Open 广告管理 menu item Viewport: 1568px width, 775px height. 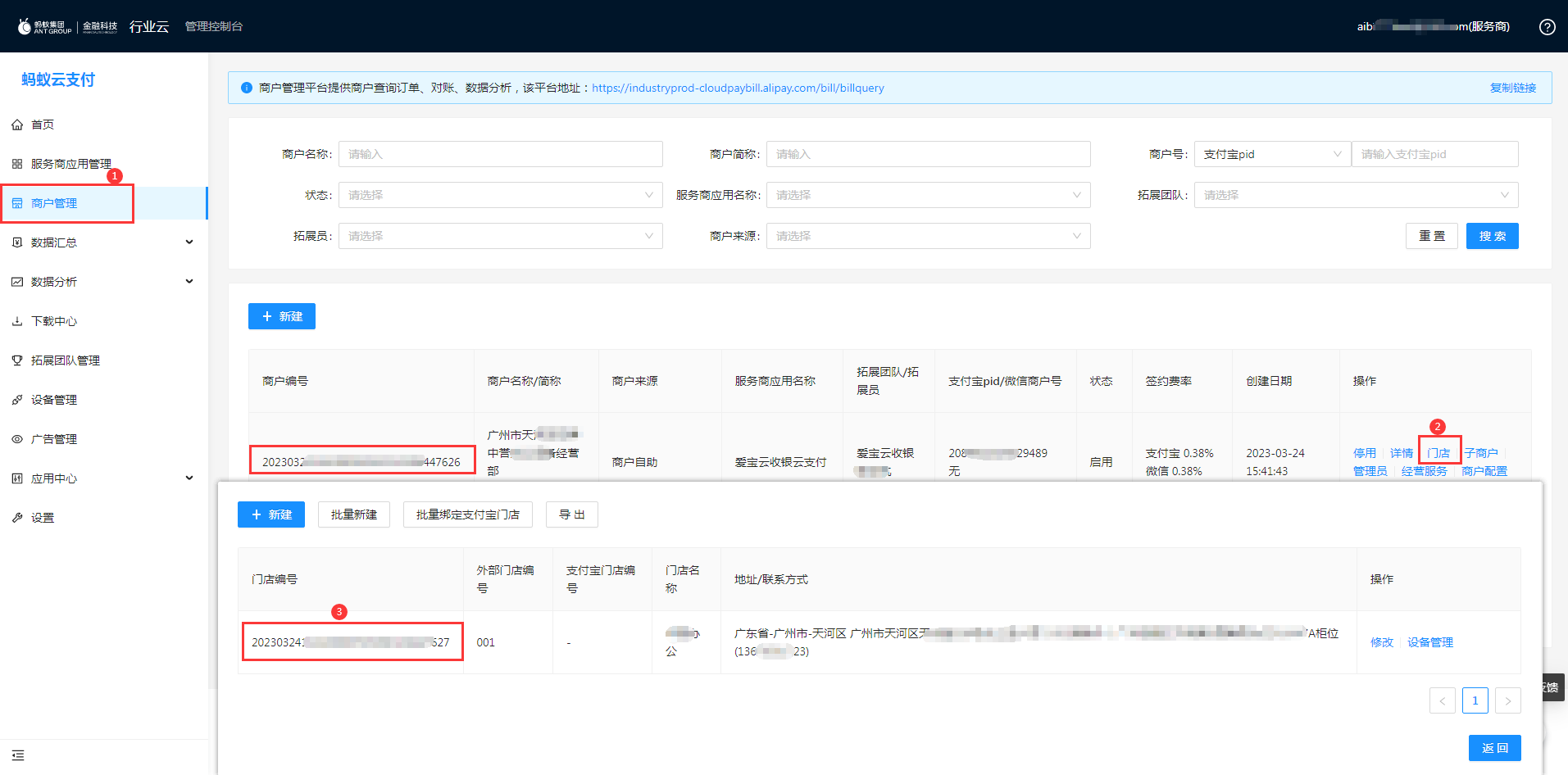54,439
